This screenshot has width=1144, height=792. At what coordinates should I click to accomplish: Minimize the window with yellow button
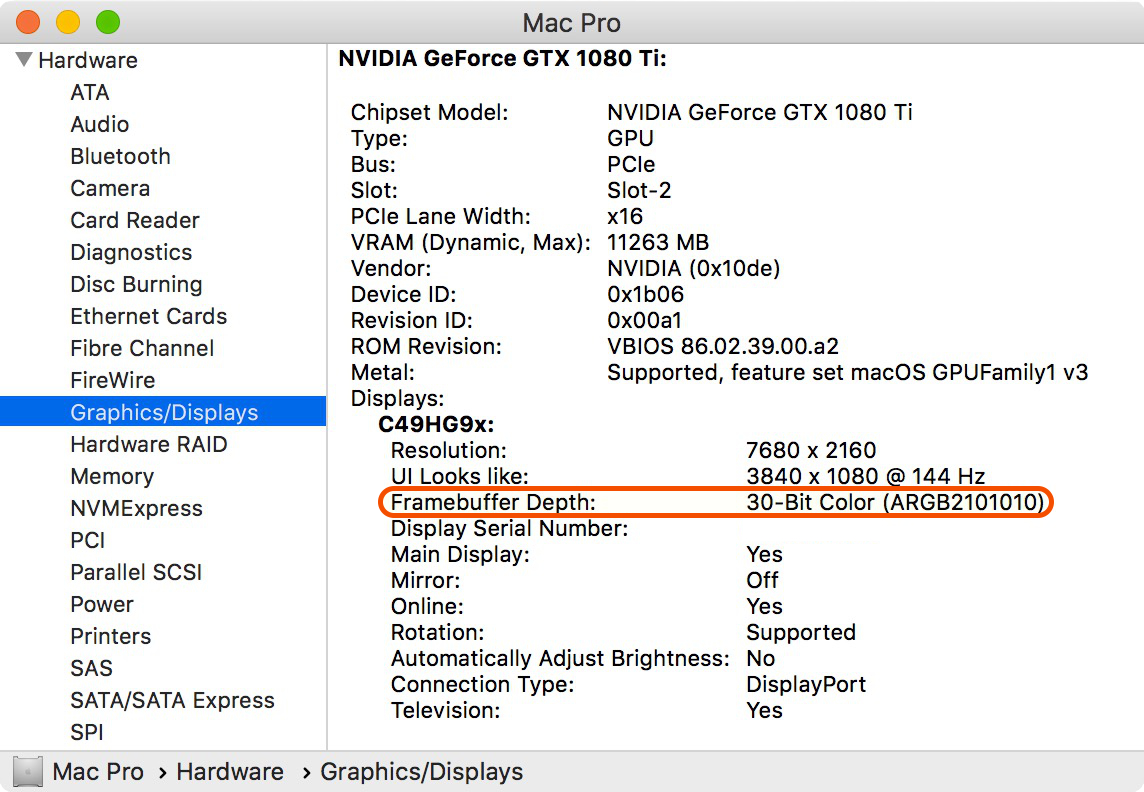pos(68,22)
